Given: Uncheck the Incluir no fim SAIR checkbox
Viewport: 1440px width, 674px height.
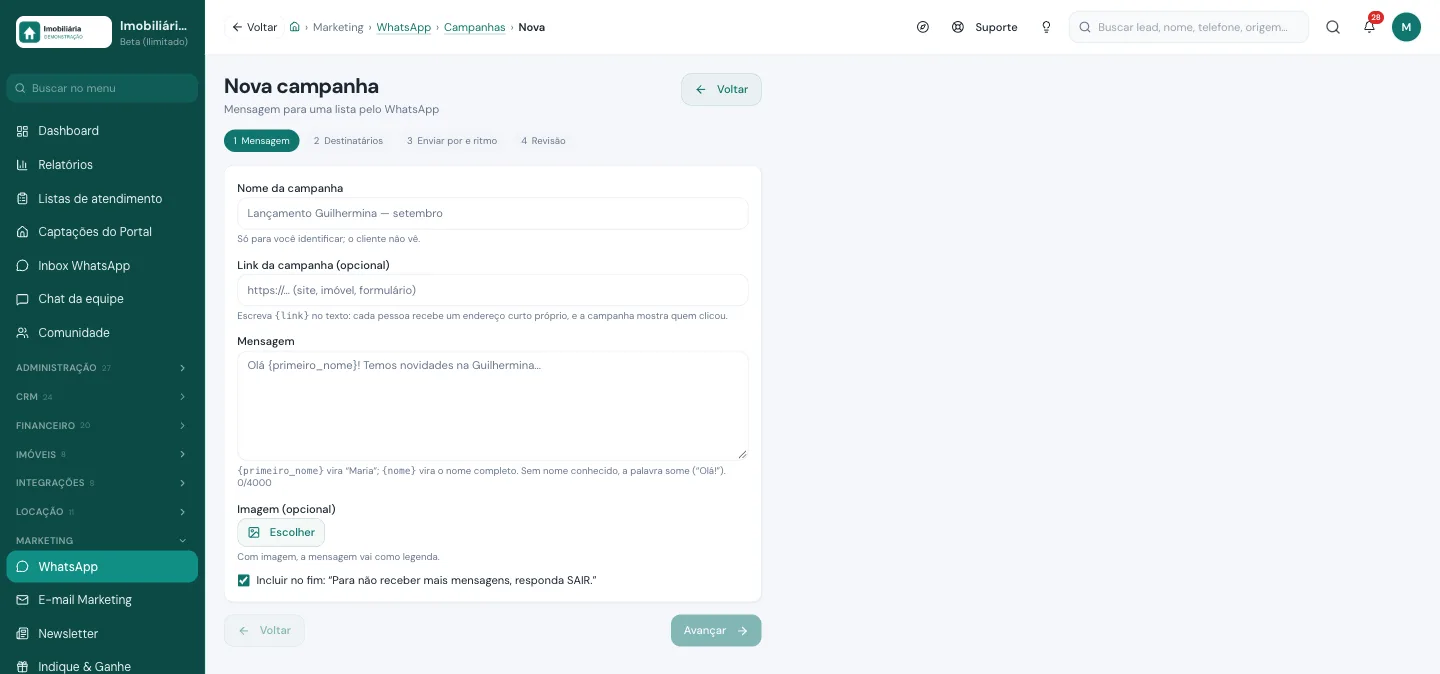Looking at the screenshot, I should tap(243, 581).
